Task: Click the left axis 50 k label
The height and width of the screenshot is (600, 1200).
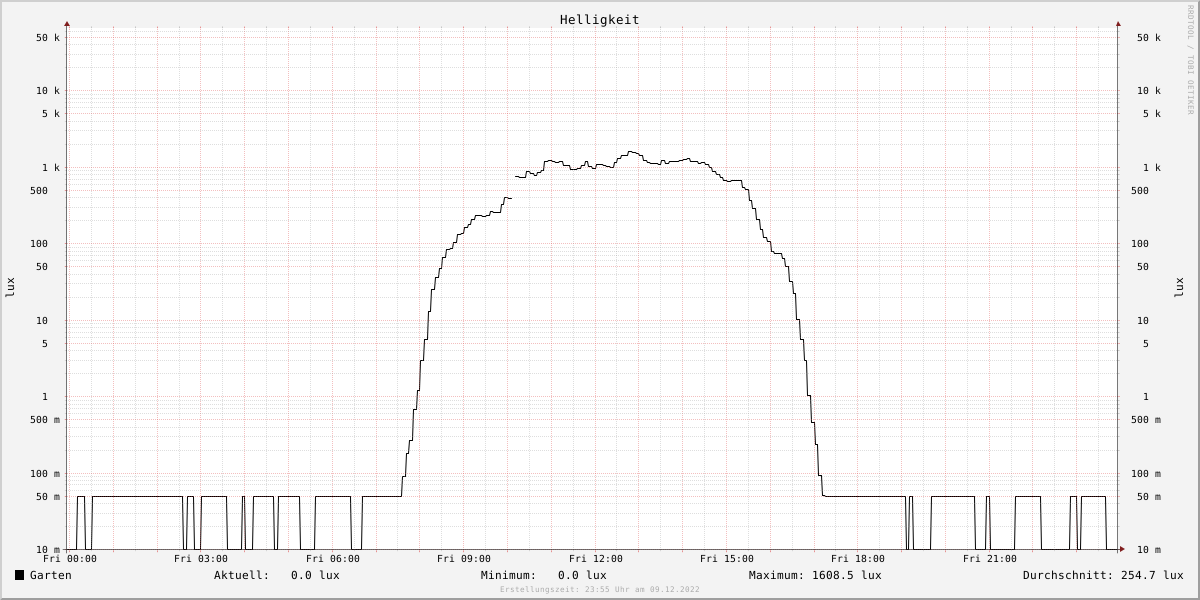Action: tap(48, 38)
